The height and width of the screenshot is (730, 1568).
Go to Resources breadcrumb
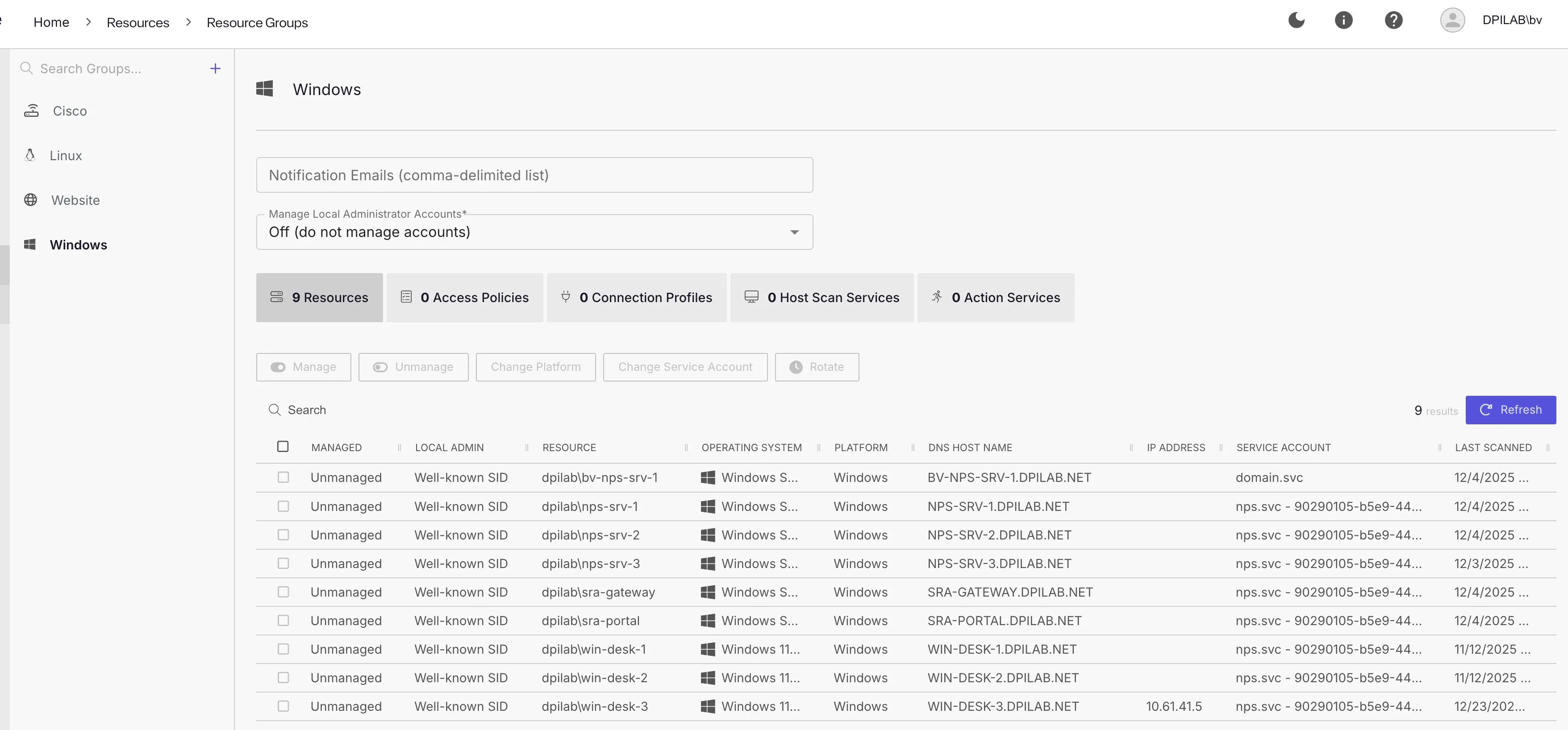(138, 22)
